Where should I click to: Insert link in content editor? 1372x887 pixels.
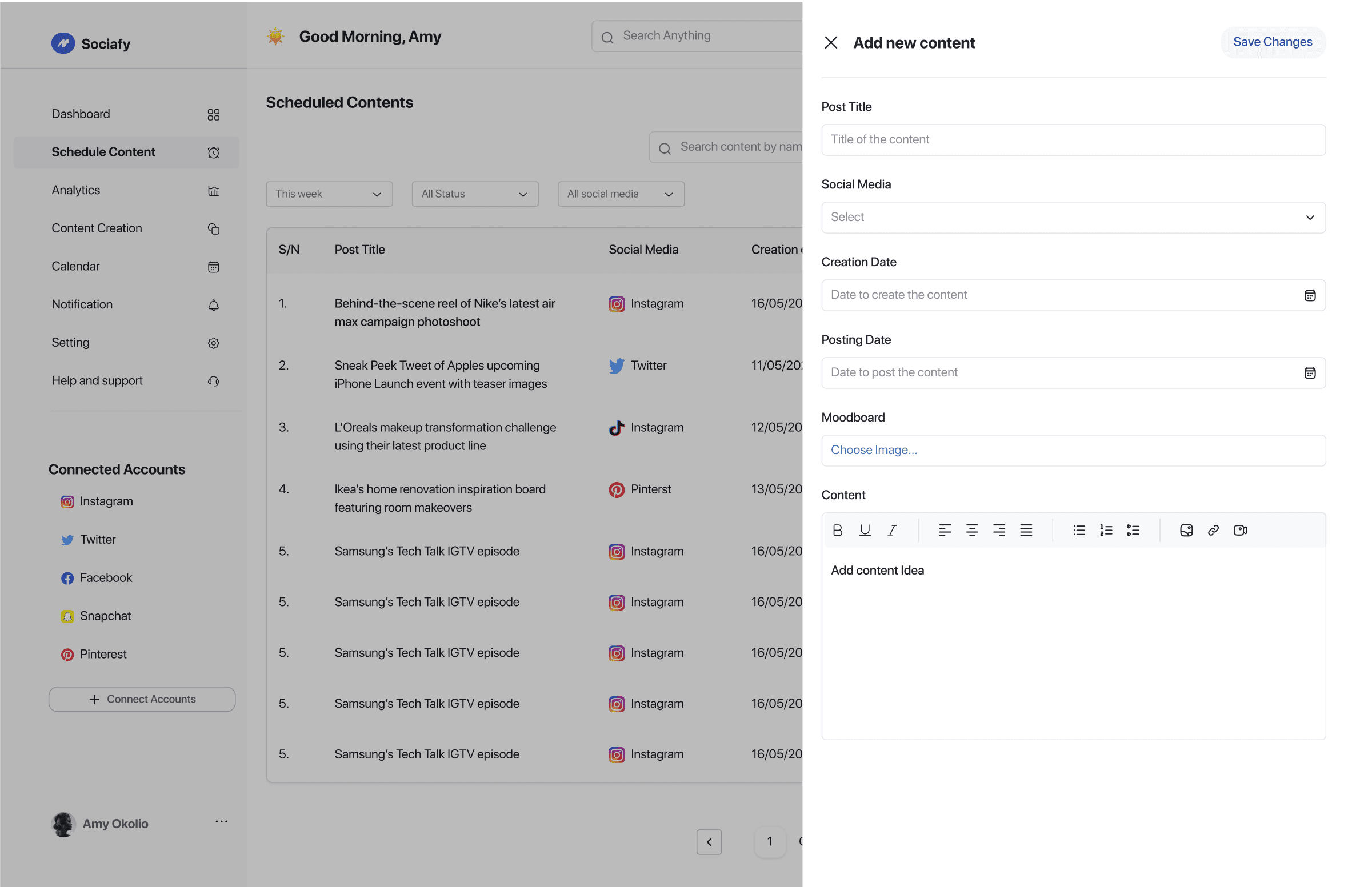pos(1213,530)
